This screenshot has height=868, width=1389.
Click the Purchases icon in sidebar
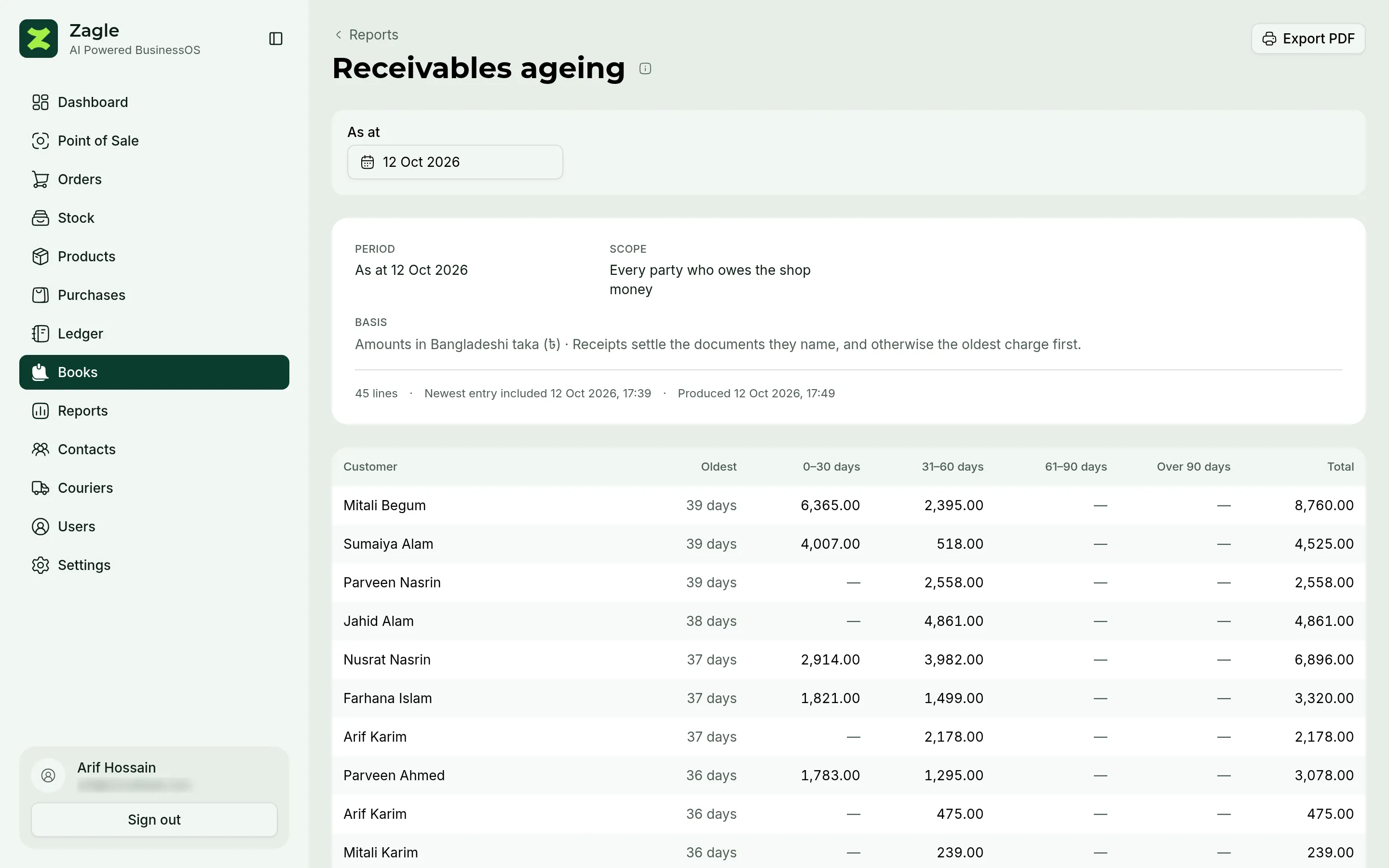[40, 295]
